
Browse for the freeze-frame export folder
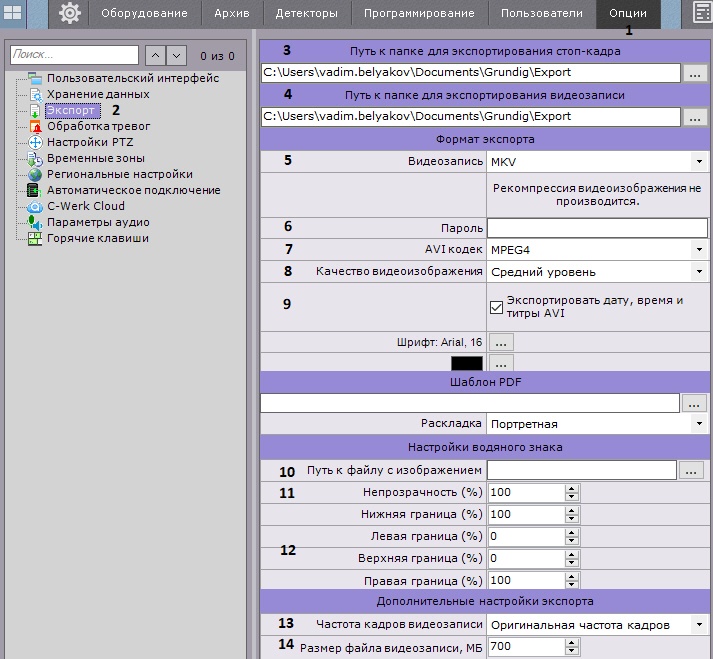695,72
